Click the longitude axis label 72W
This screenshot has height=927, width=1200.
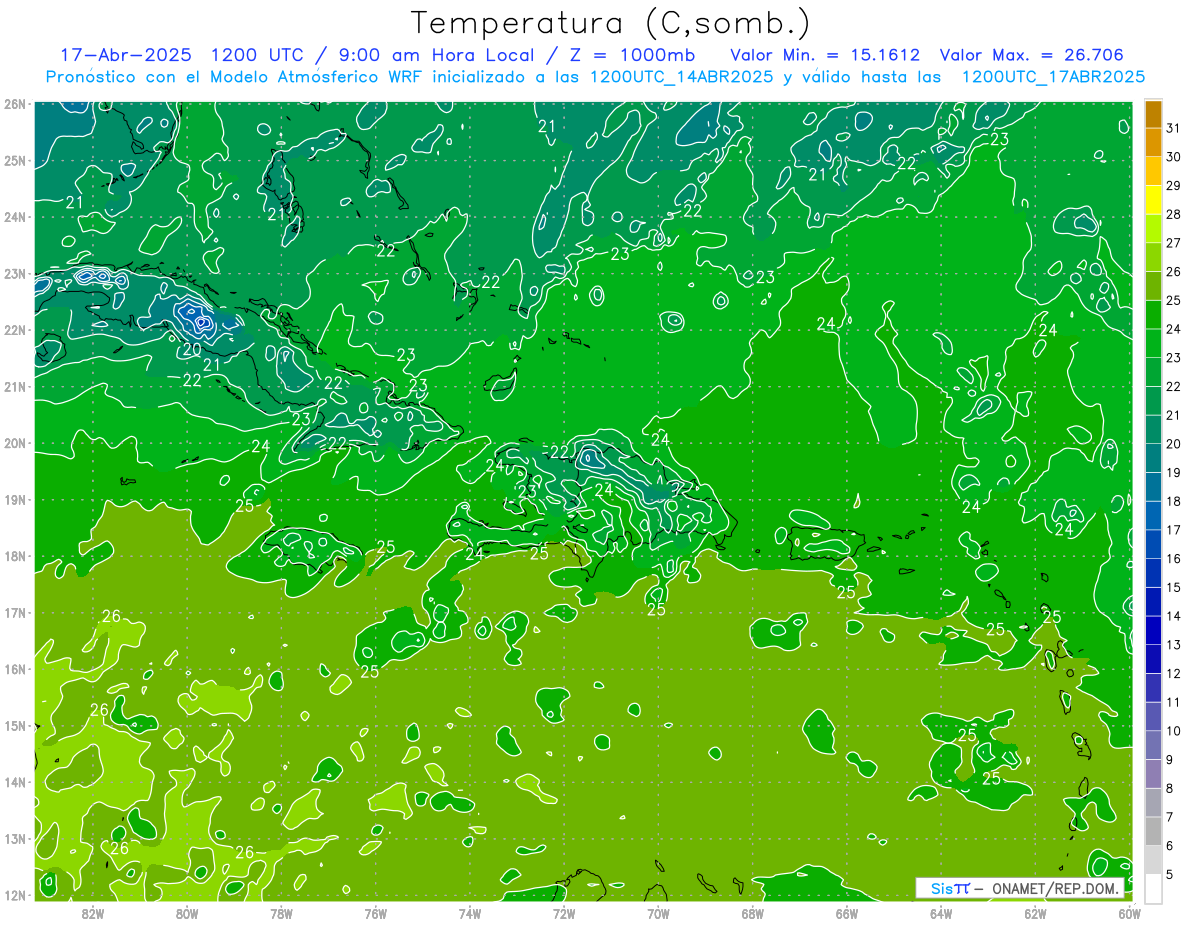[564, 913]
